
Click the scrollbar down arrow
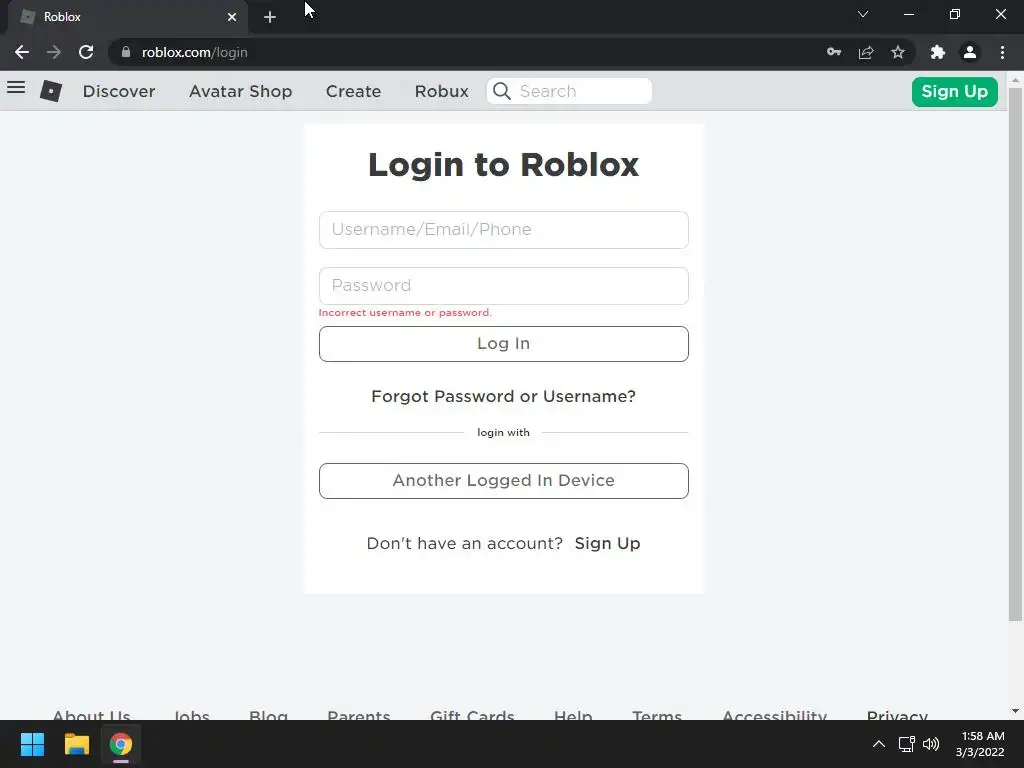[1015, 711]
